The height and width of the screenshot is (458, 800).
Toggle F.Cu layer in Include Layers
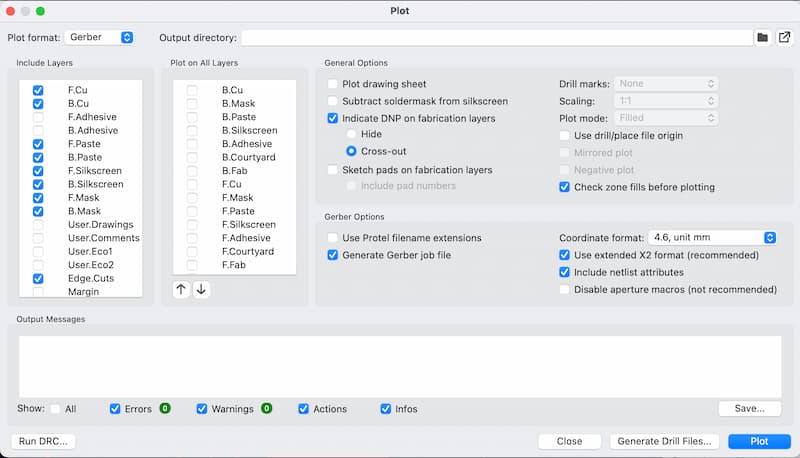(x=38, y=90)
